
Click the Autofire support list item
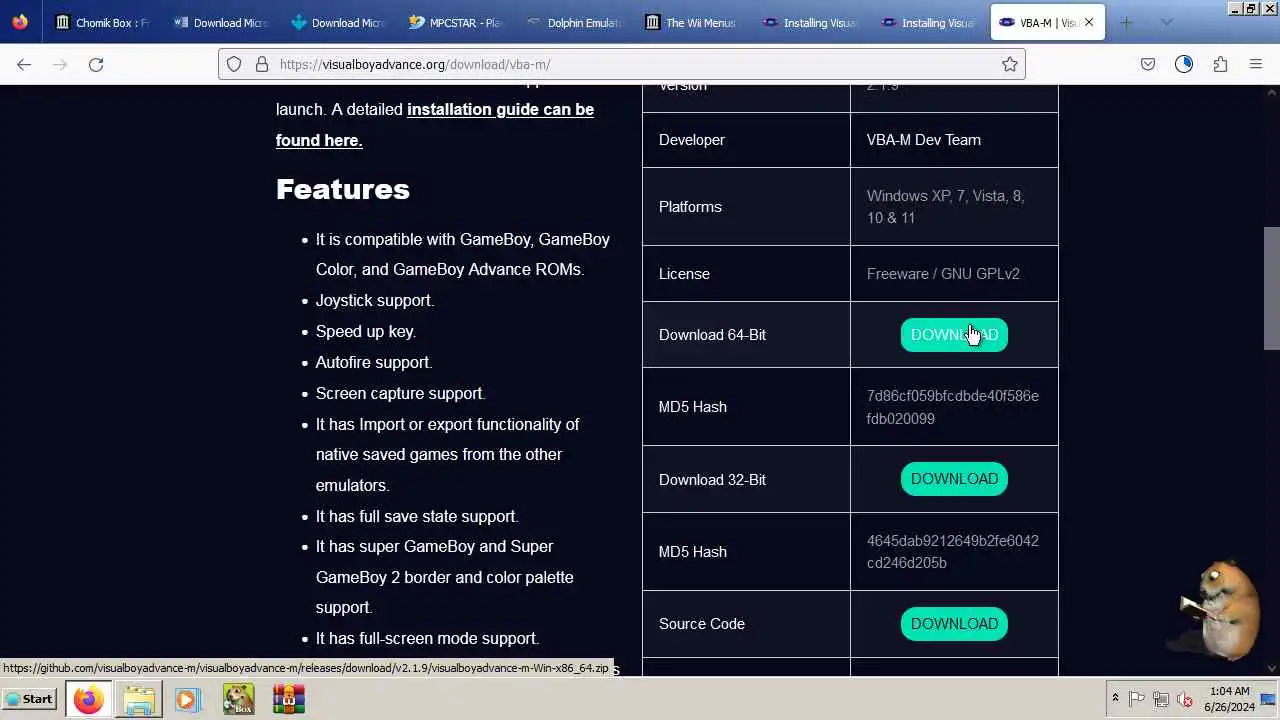(373, 363)
